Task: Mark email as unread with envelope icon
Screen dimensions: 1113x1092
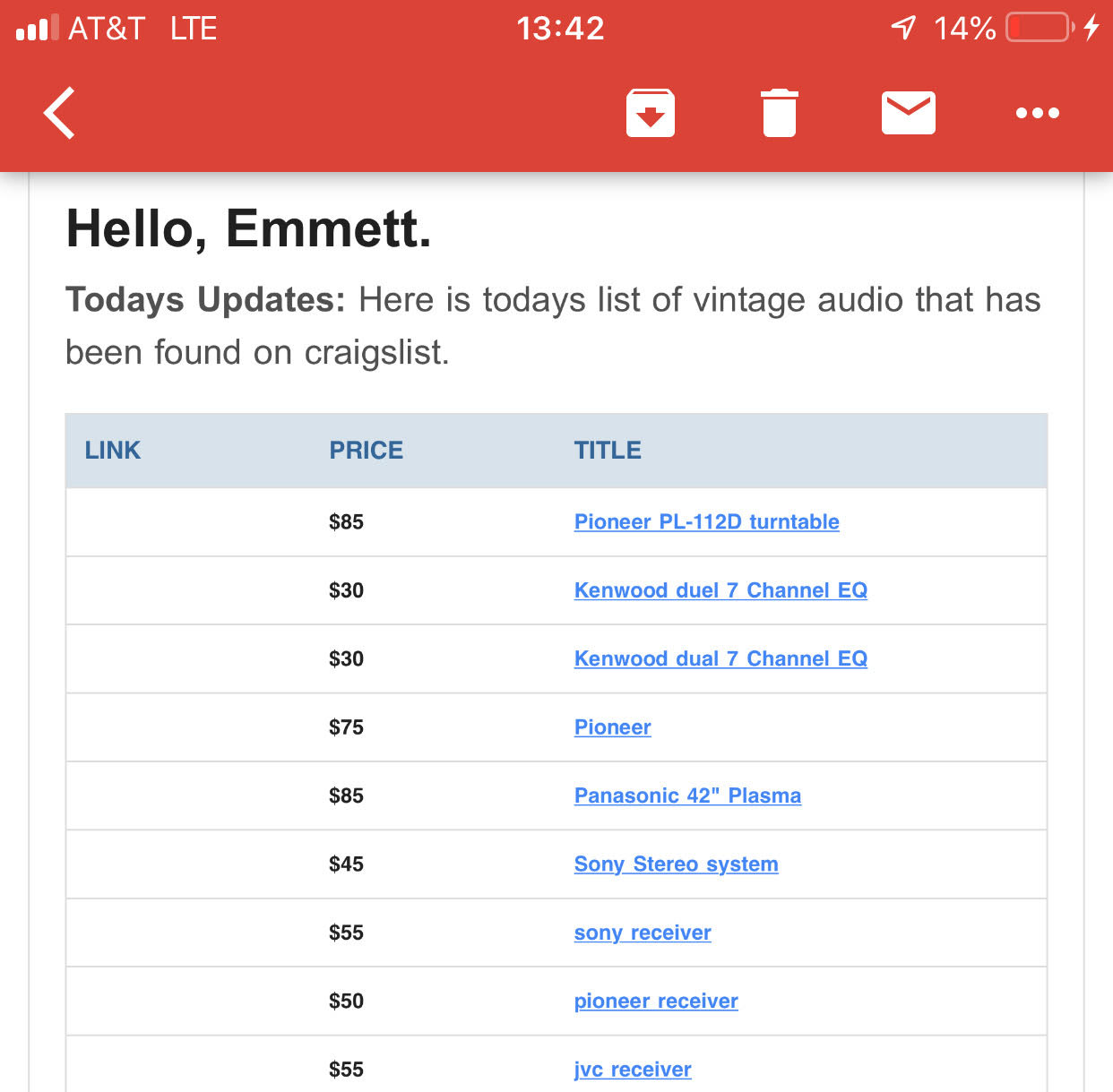Action: (x=908, y=113)
